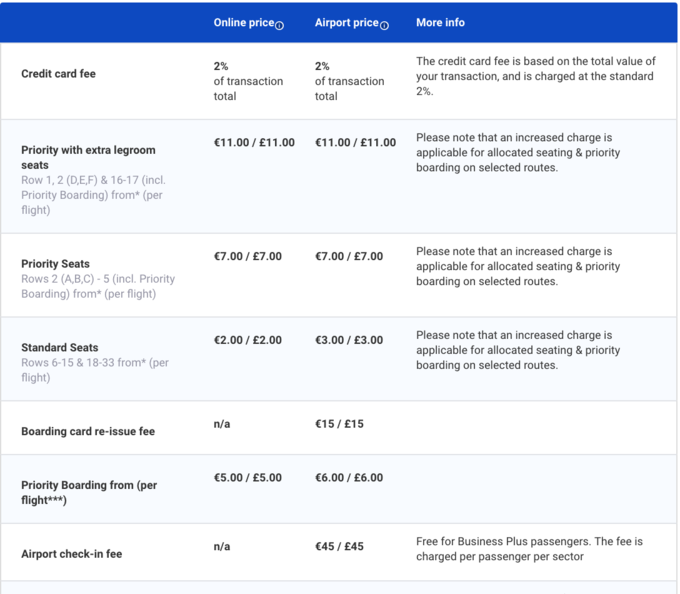Select the €15 / £15 re-issue airport price
Image resolution: width=680 pixels, height=594 pixels.
pos(339,424)
